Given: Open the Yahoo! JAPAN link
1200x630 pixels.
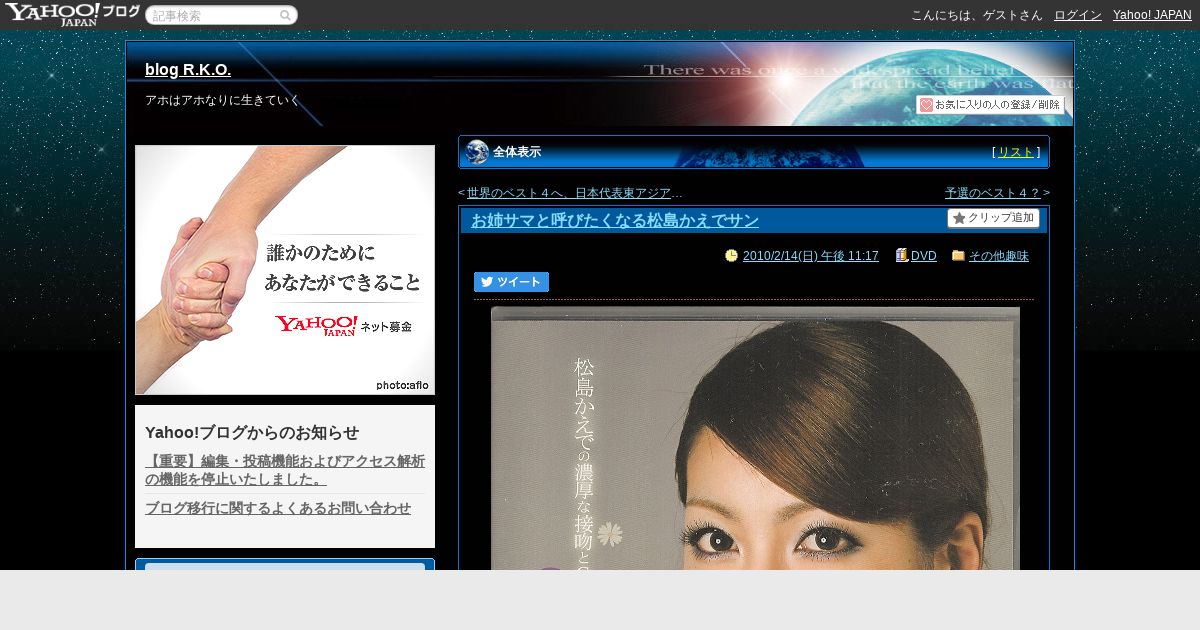Looking at the screenshot, I should tap(1152, 15).
